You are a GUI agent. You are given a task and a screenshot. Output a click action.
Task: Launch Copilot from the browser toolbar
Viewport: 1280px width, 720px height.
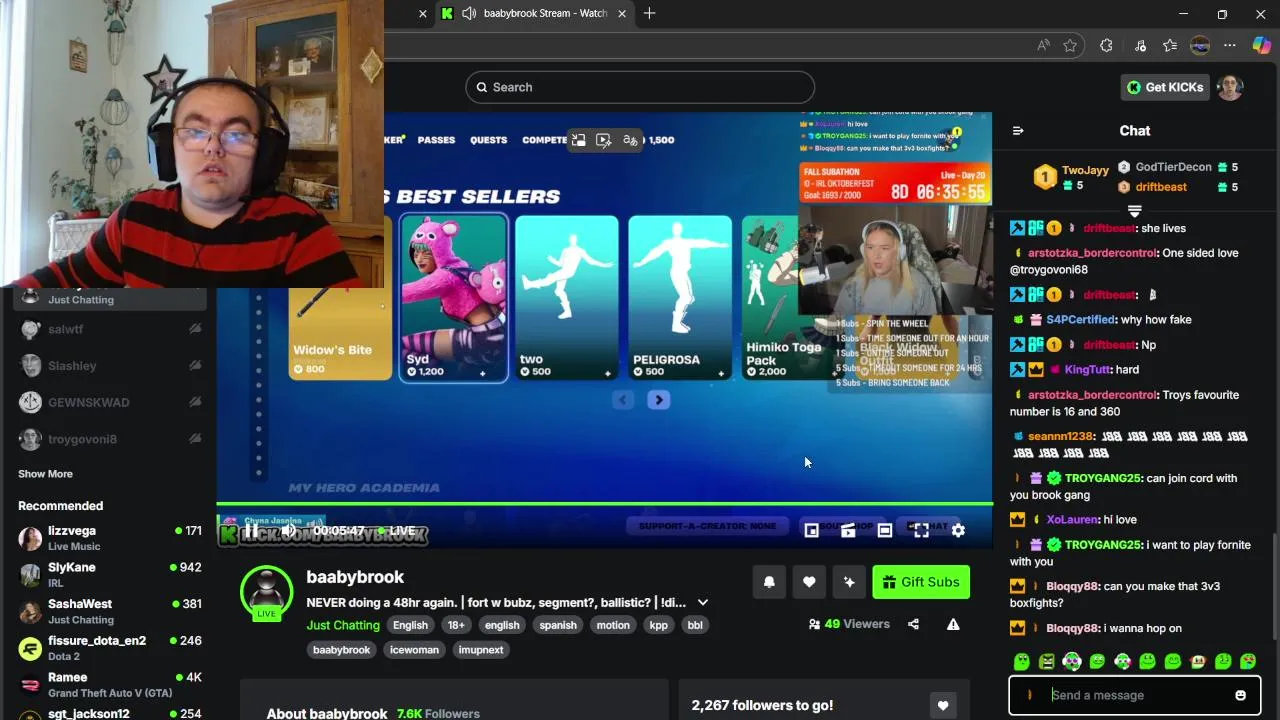(1262, 45)
